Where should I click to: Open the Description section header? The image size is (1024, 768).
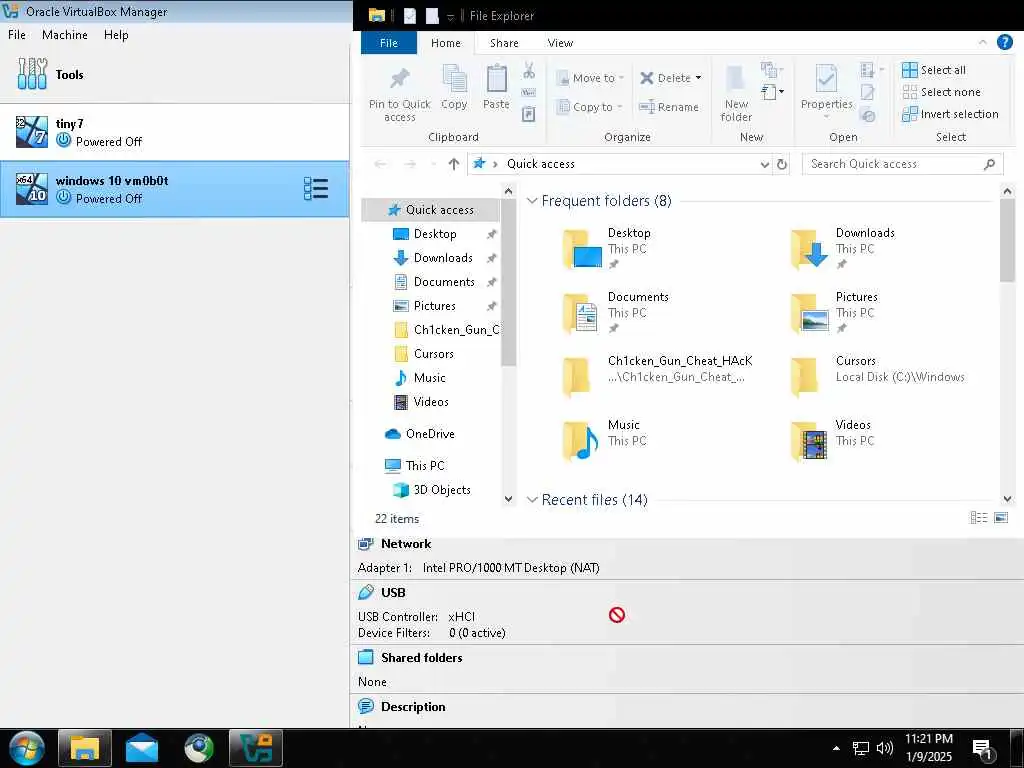[x=413, y=707]
